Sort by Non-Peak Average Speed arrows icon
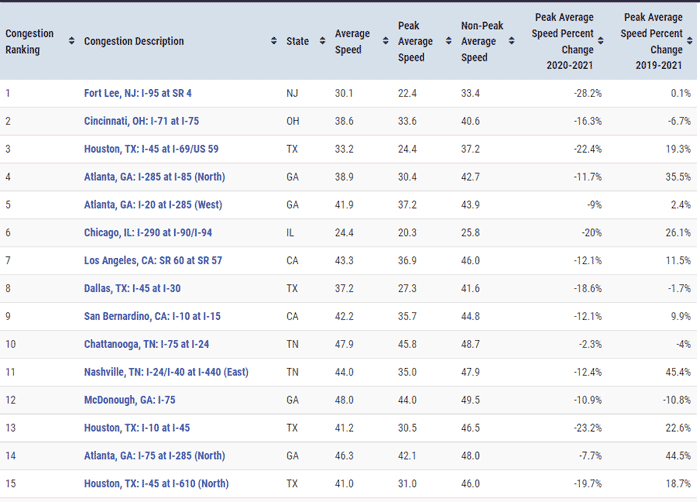The height and width of the screenshot is (502, 700). point(512,41)
